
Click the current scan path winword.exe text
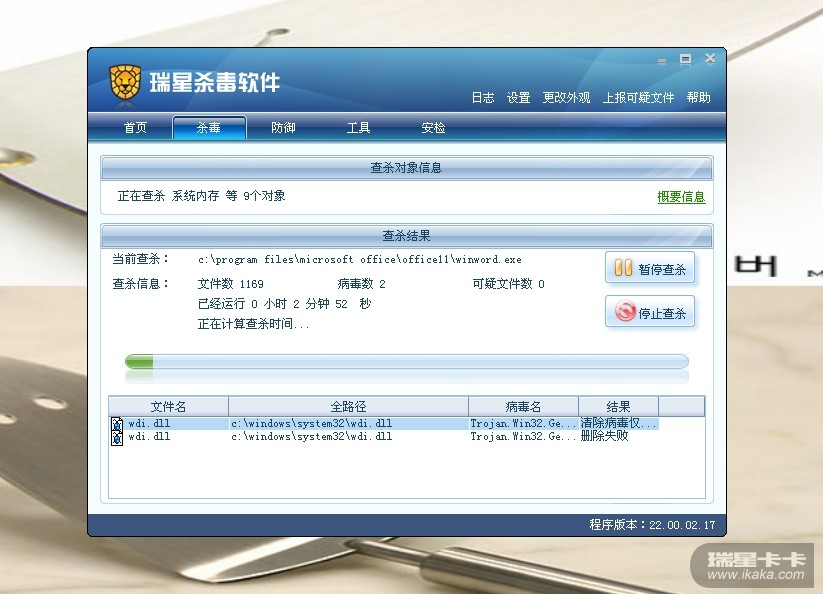(x=360, y=260)
